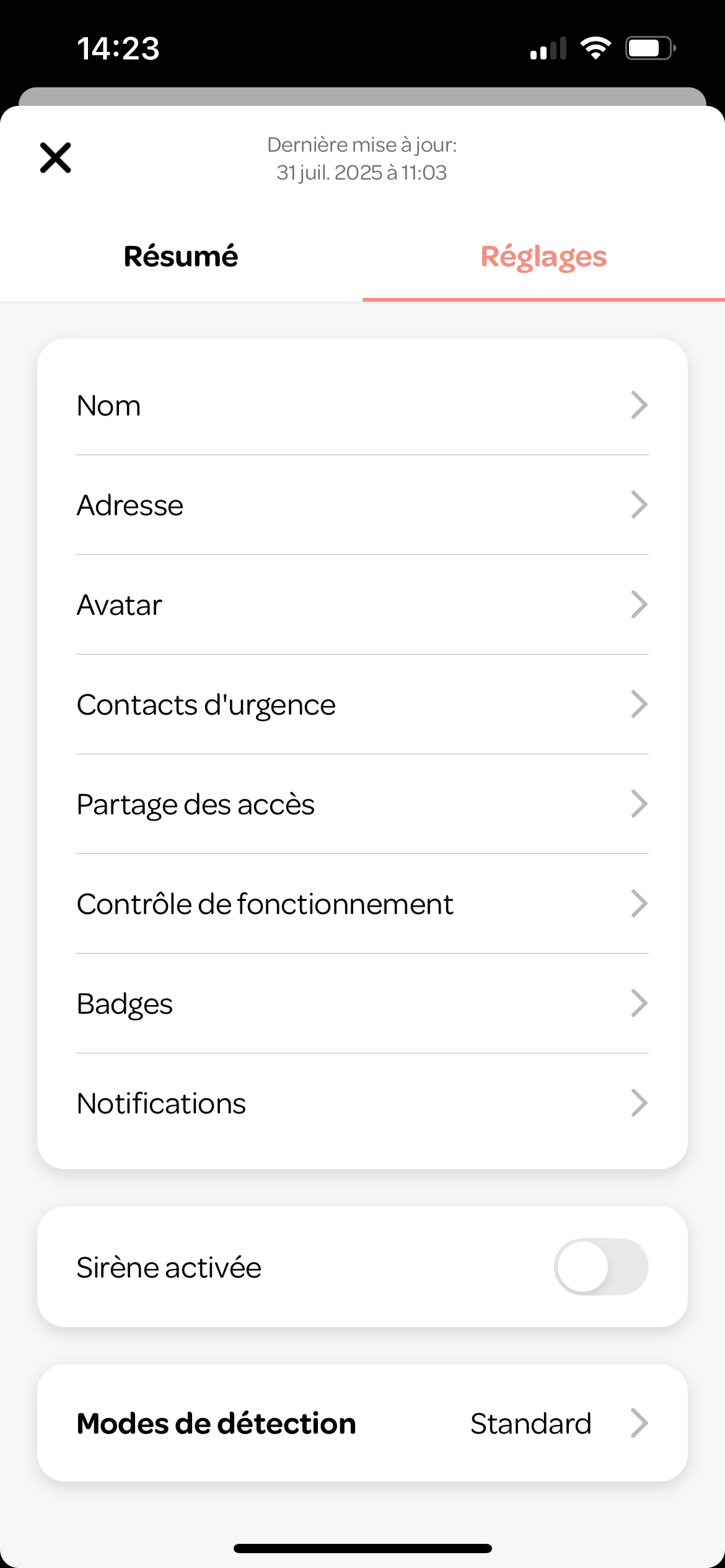
Task: Open Contrôle de fonctionnement
Action: coord(362,904)
